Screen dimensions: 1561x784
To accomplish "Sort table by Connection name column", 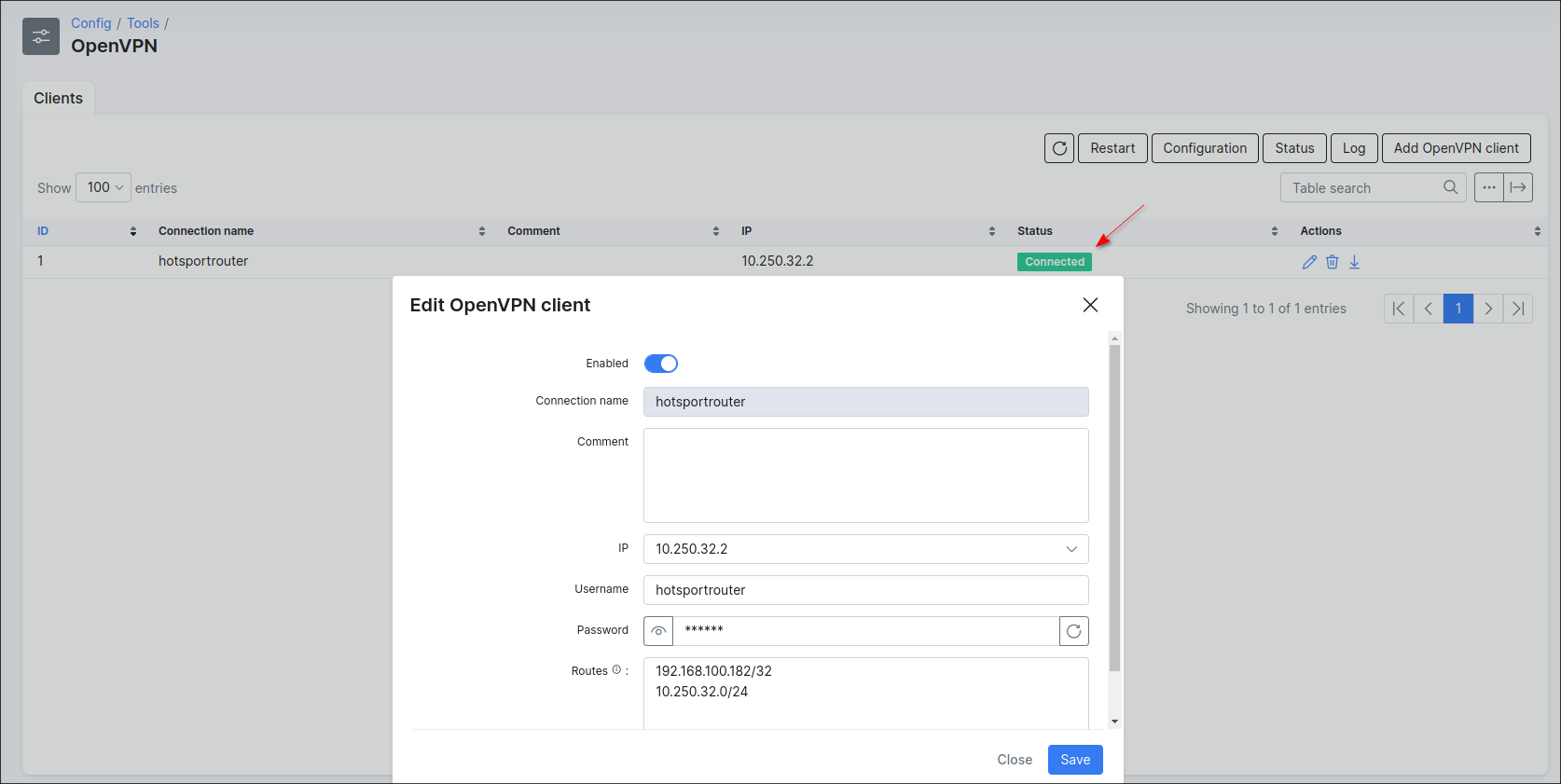I will [206, 231].
